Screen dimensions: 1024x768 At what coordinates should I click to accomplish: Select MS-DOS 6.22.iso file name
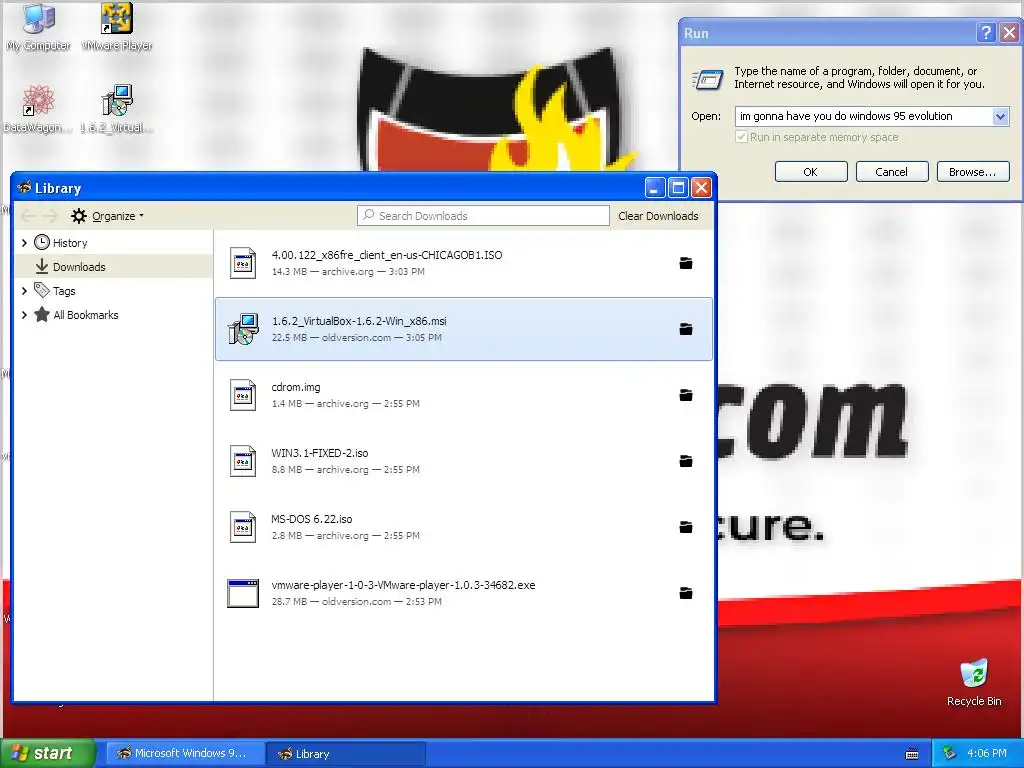[312, 519]
